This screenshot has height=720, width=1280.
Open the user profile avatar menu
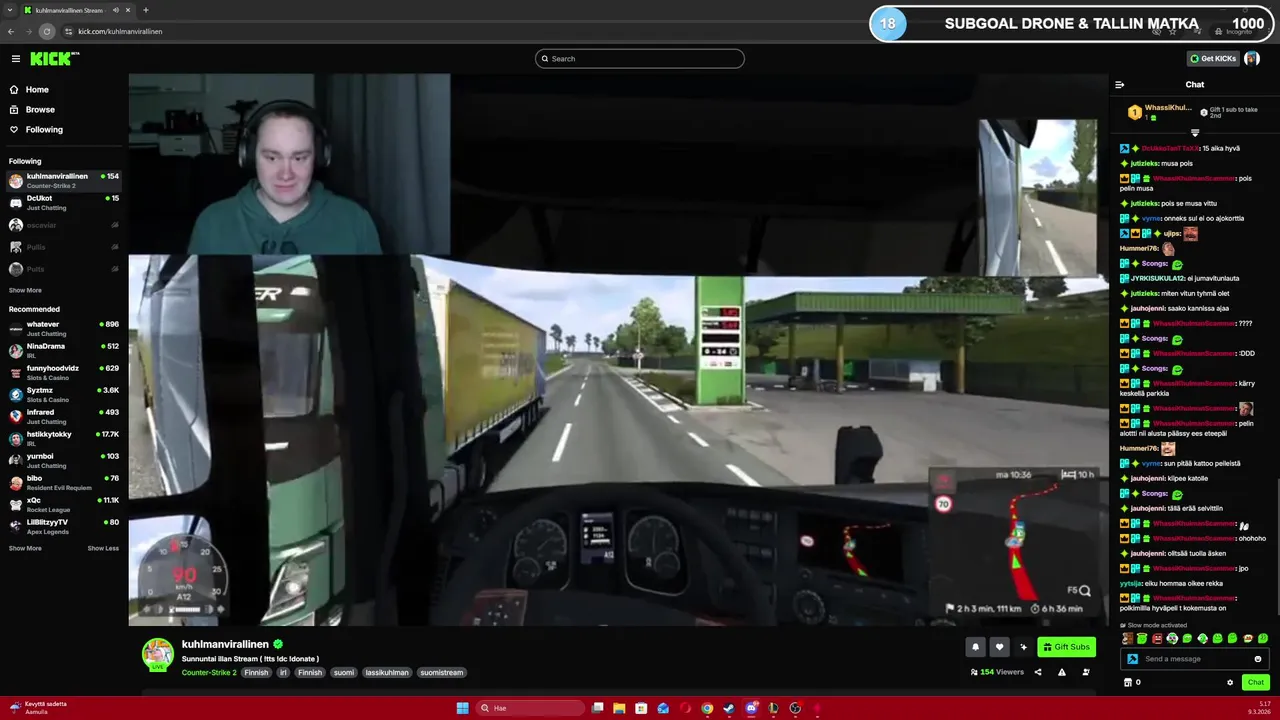(1252, 59)
